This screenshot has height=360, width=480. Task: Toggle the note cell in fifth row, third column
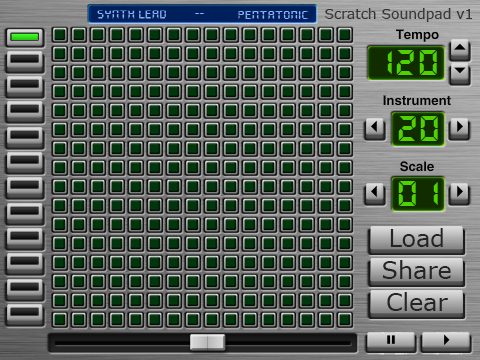coord(98,110)
